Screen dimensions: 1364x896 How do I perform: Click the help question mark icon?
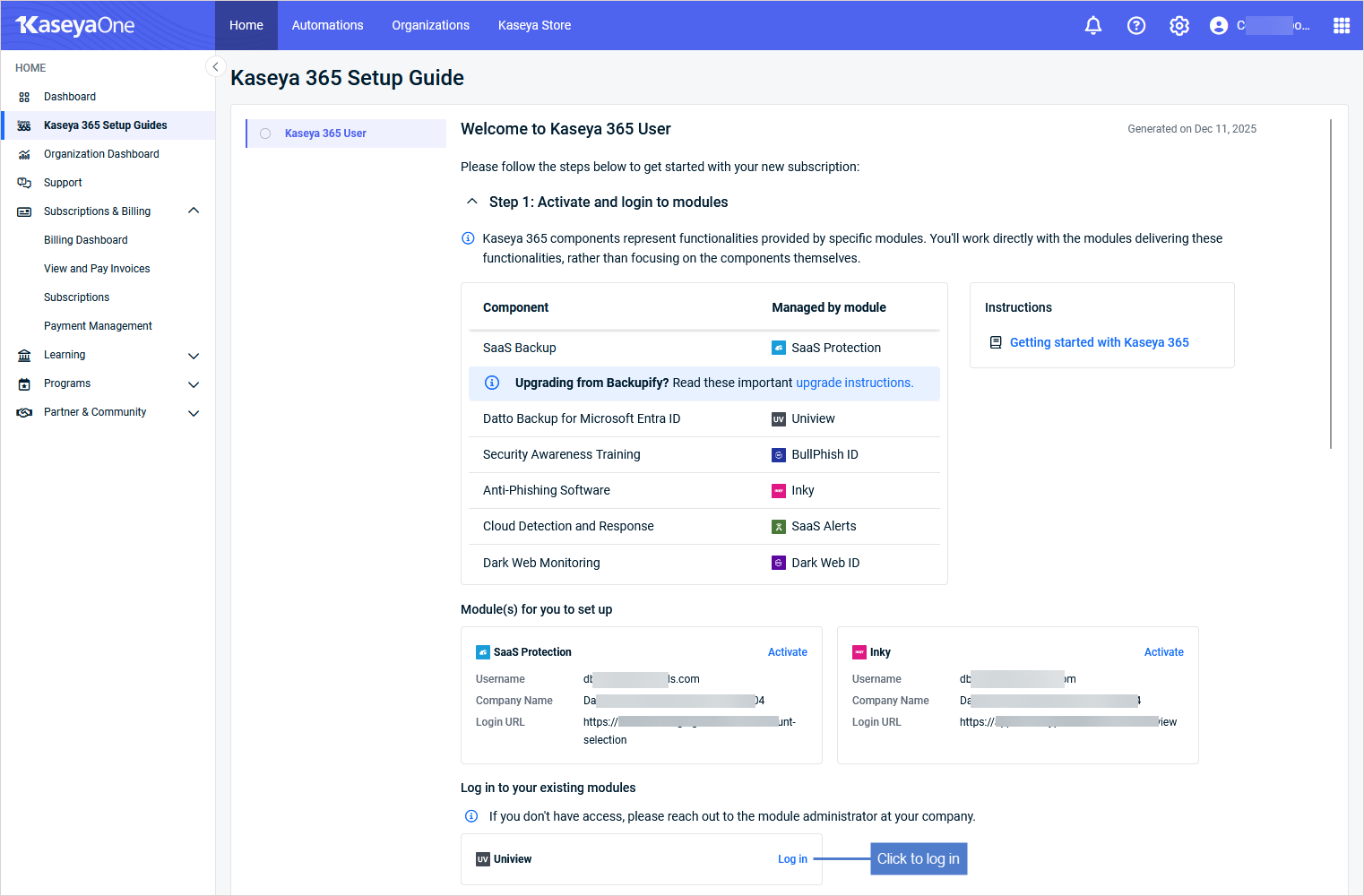click(1135, 26)
